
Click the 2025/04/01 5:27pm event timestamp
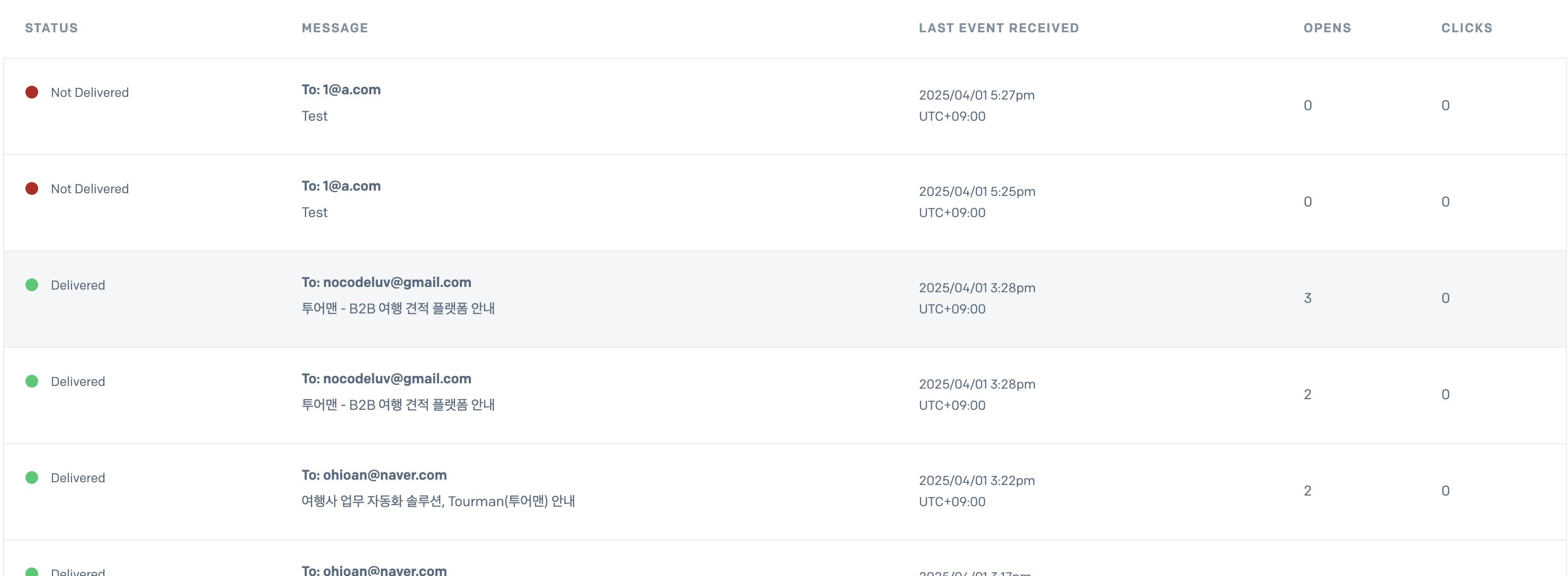pos(976,95)
